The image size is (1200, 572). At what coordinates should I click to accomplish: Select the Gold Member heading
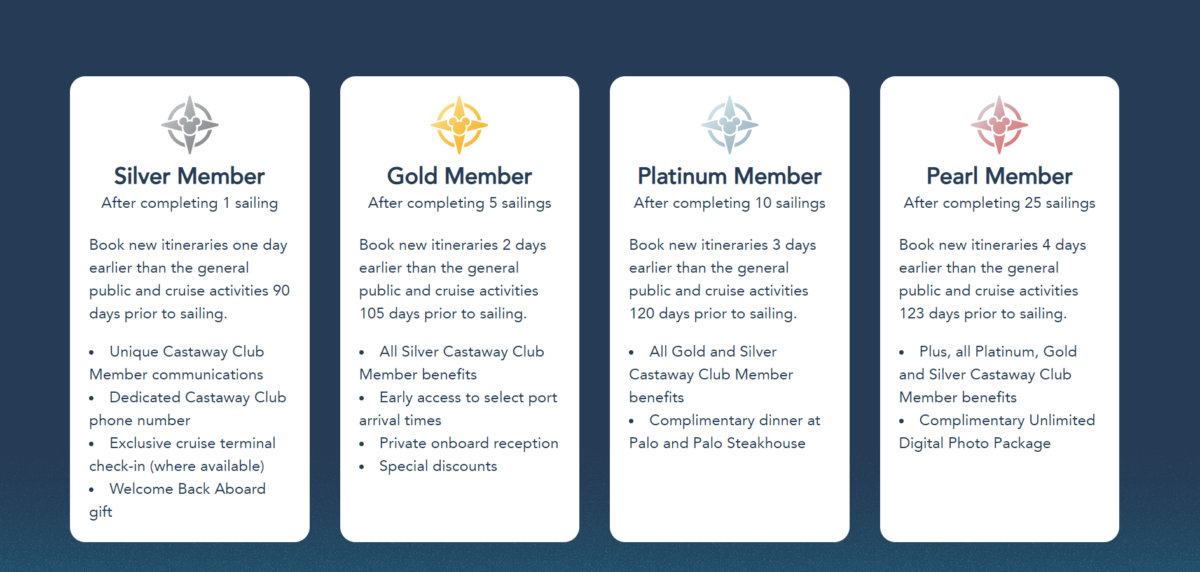coord(459,177)
